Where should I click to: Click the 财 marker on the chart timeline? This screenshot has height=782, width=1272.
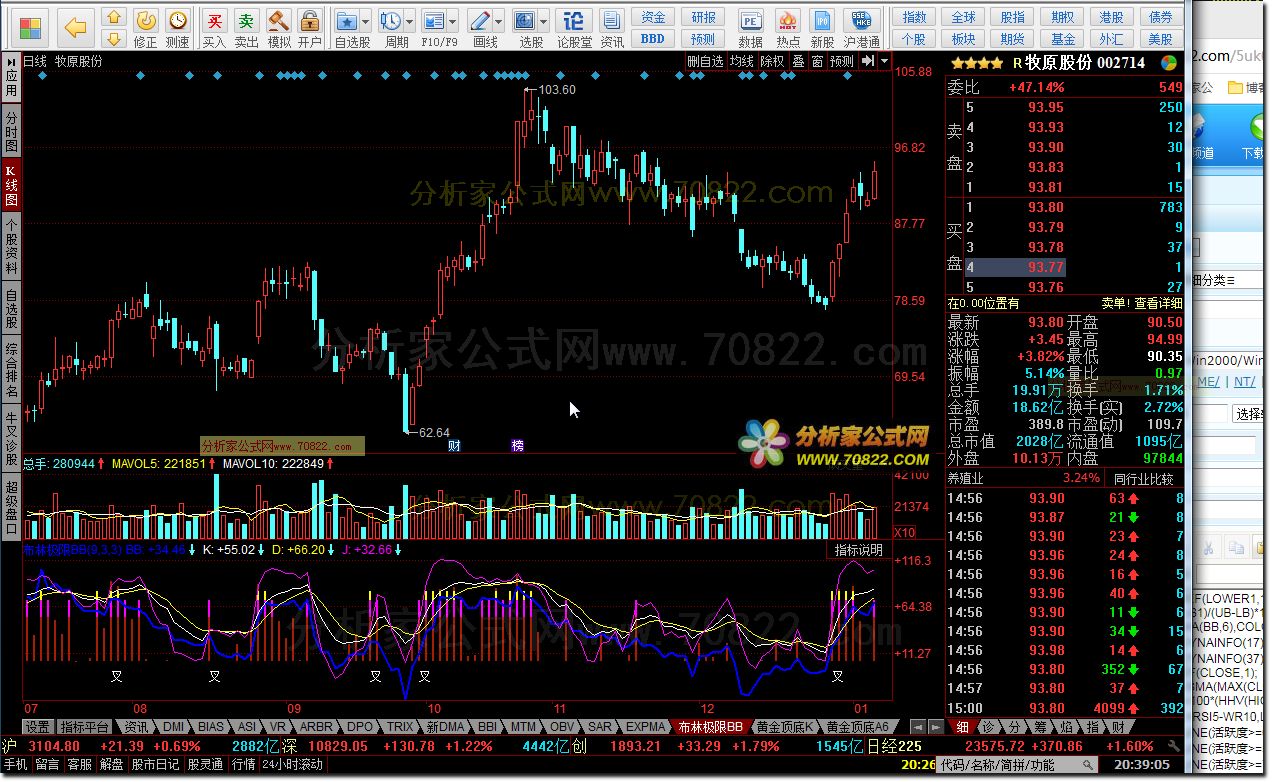(x=454, y=446)
